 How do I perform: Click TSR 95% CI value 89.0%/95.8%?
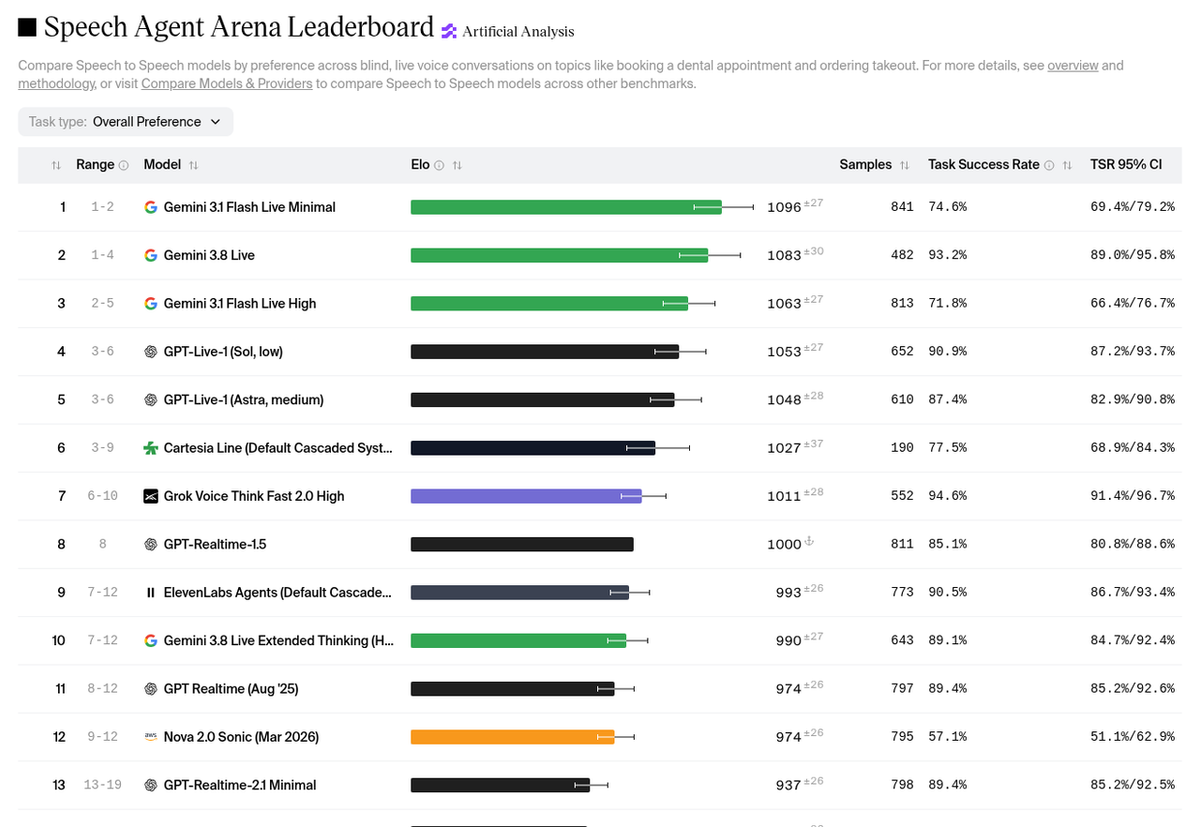pos(1132,255)
